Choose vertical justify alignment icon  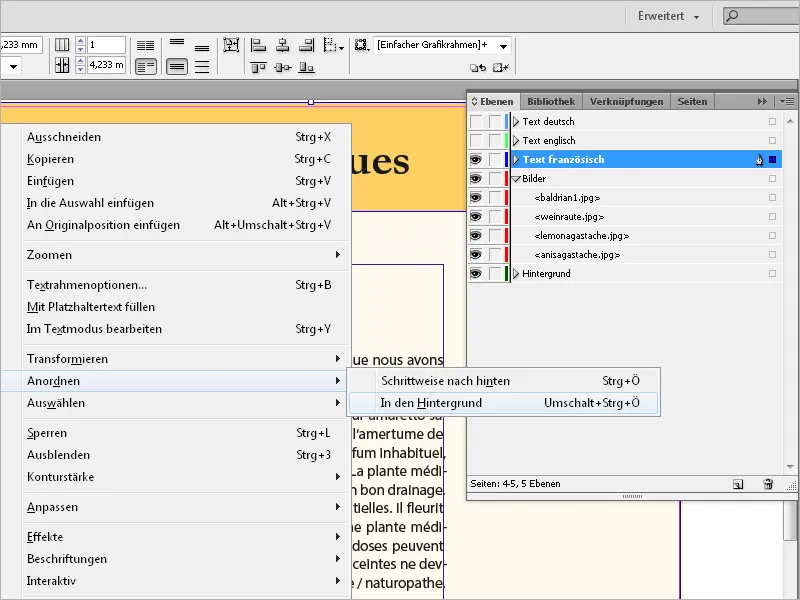tap(202, 67)
